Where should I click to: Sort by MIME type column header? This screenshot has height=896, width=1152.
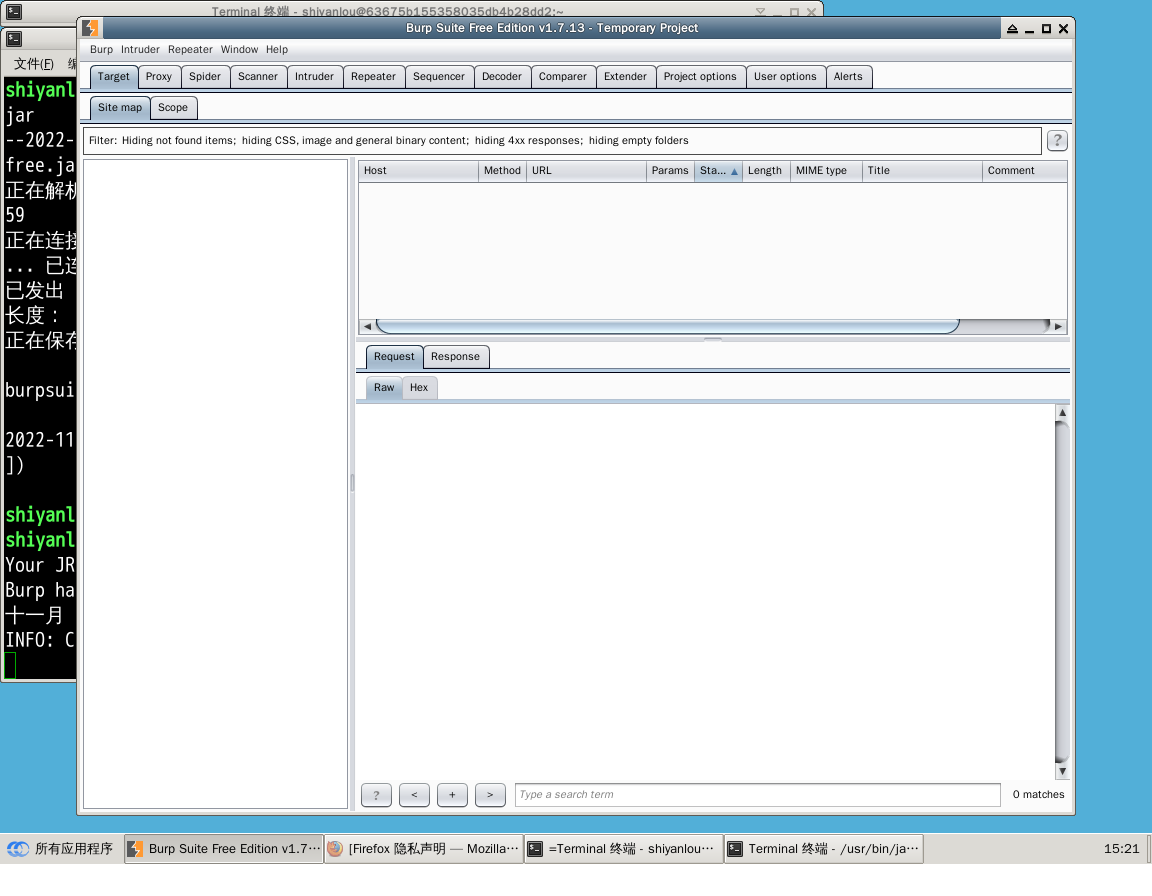(826, 170)
